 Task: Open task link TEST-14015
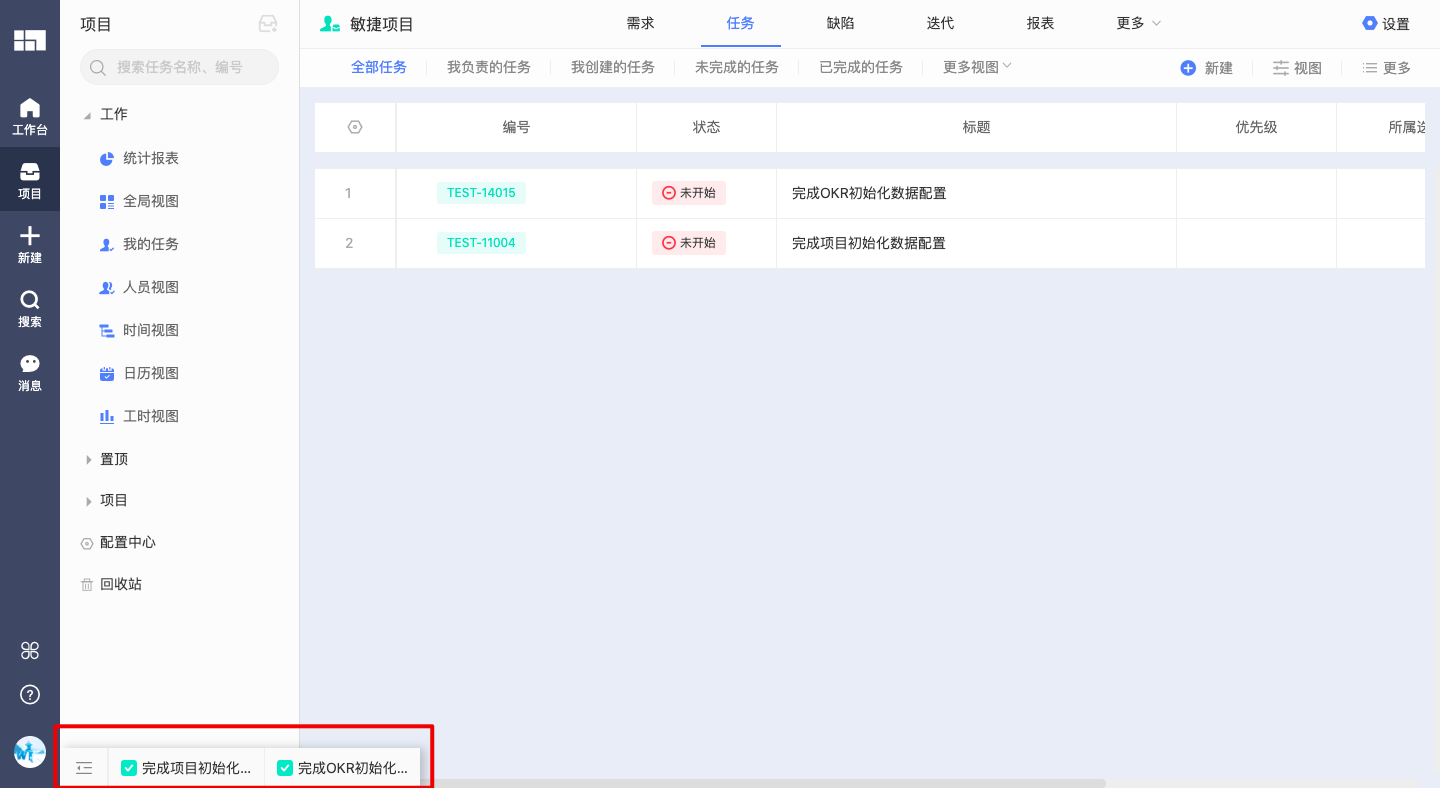tap(481, 193)
